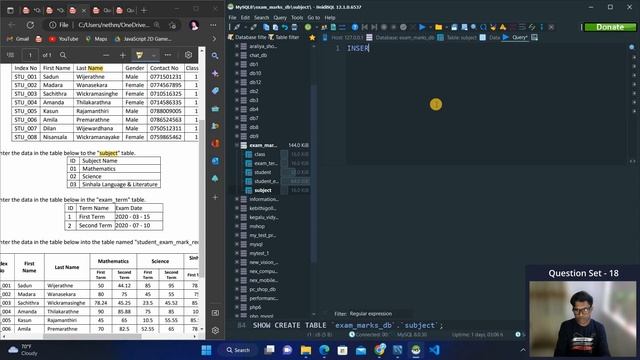Click the copy icon in HeidiSQL toolbar
The image size is (640, 360).
(x=266, y=27)
